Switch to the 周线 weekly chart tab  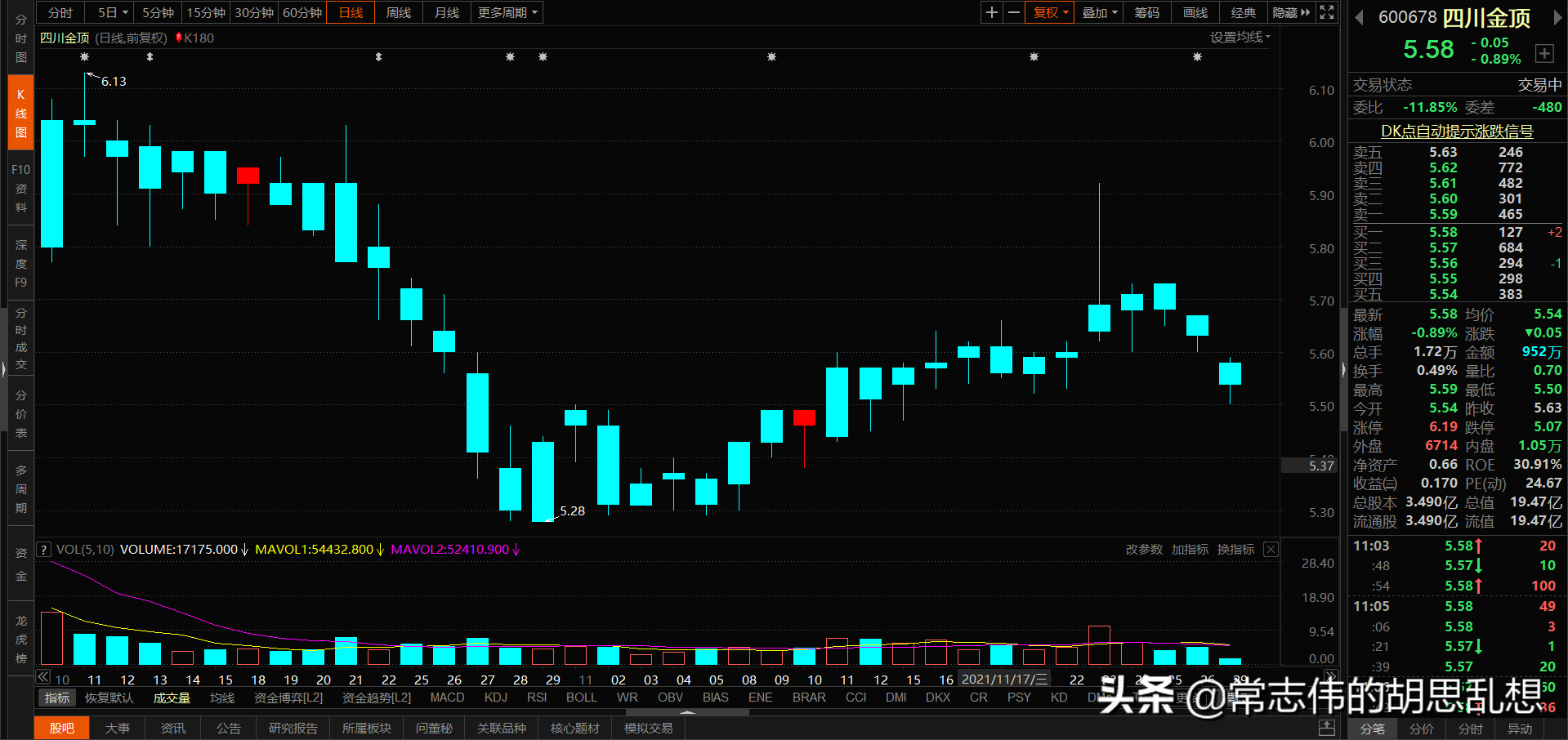pyautogui.click(x=398, y=12)
